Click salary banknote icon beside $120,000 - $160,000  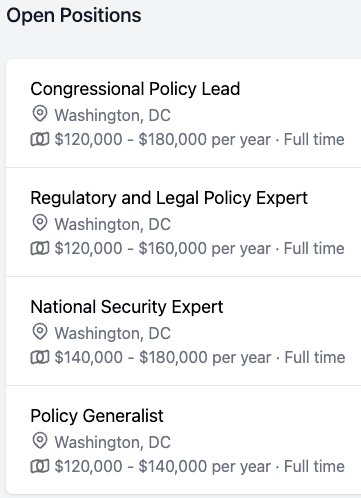40,248
